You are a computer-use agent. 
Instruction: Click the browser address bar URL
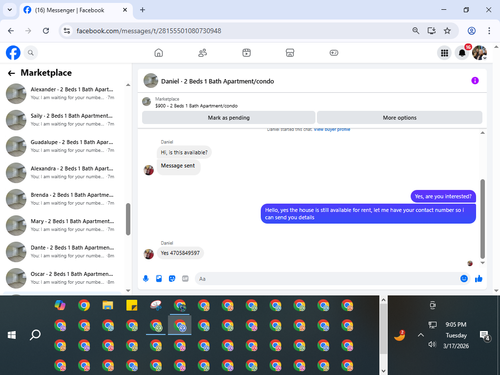[149, 31]
